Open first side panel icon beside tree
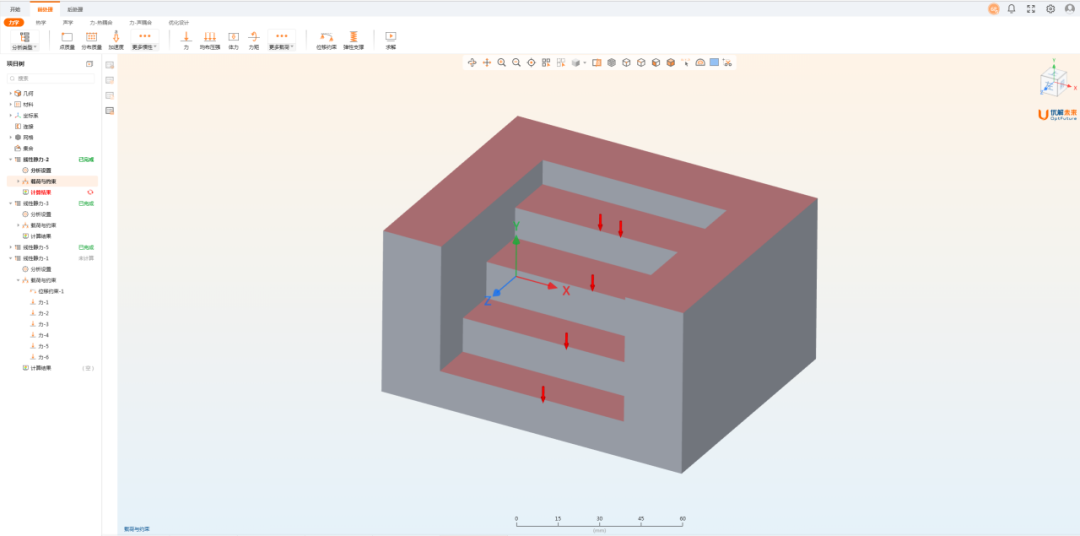Screen dimensions: 1080x536 [x=110, y=65]
